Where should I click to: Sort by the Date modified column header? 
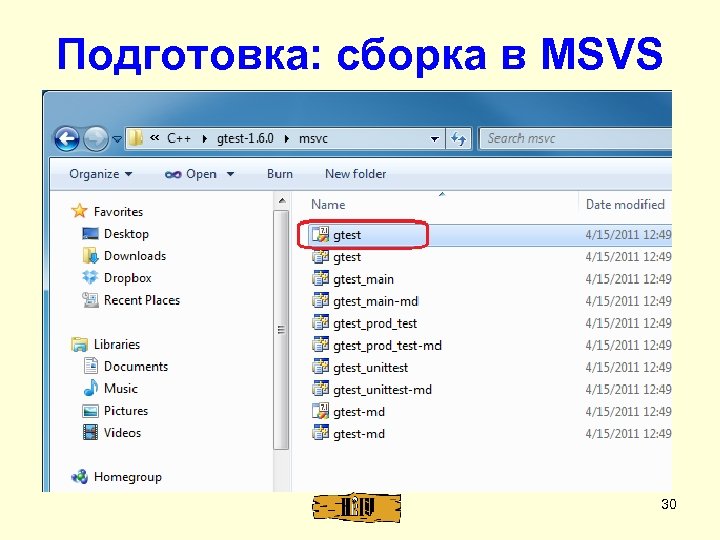tap(625, 204)
